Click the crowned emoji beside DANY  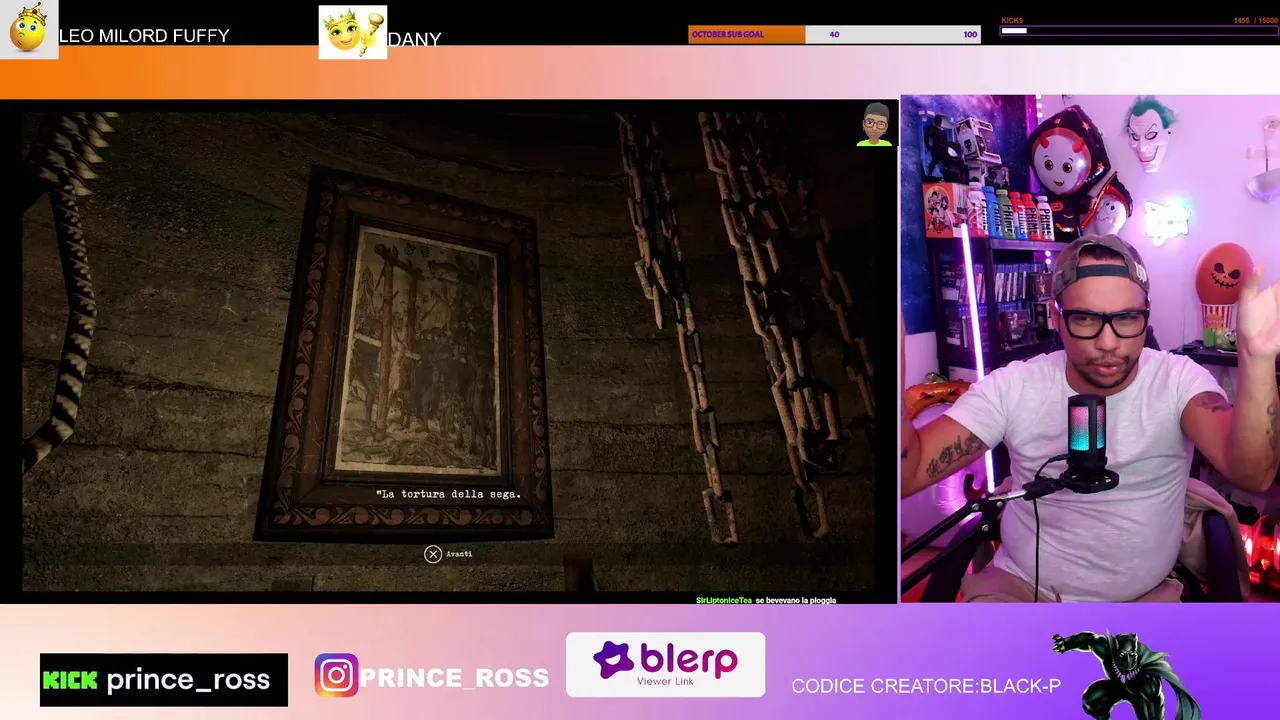pyautogui.click(x=352, y=32)
